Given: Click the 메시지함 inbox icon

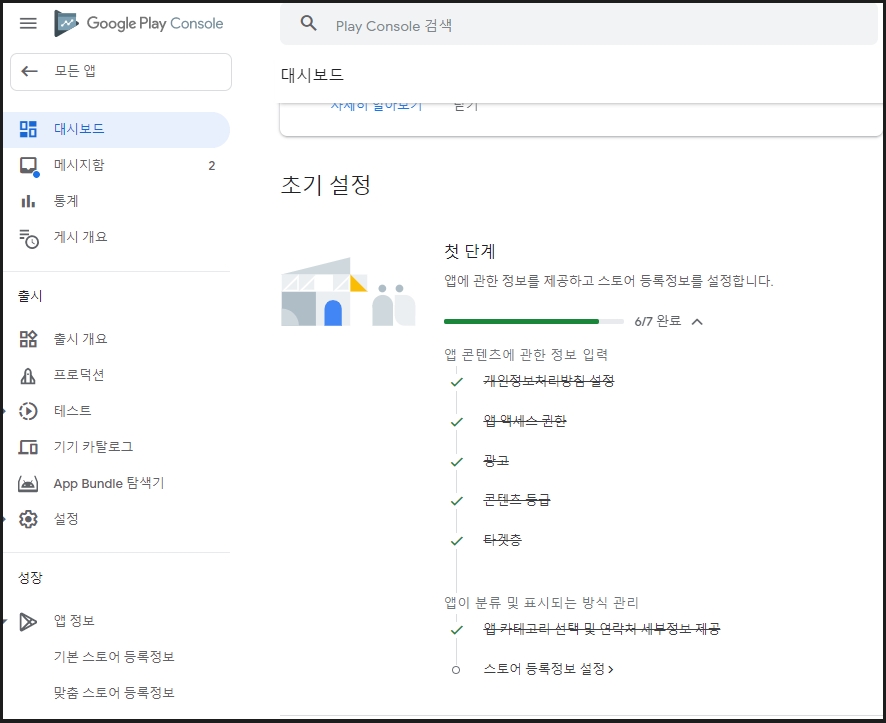Looking at the screenshot, I should (x=28, y=165).
